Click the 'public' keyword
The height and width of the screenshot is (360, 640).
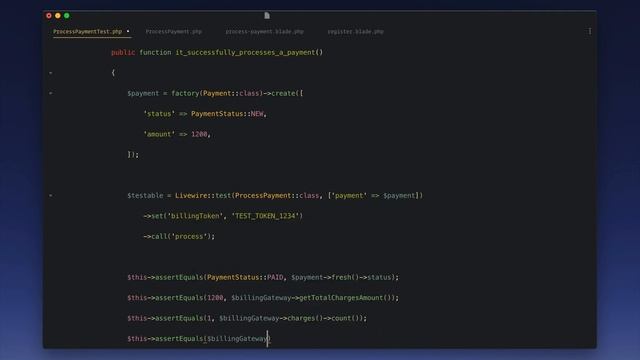[x=123, y=52]
